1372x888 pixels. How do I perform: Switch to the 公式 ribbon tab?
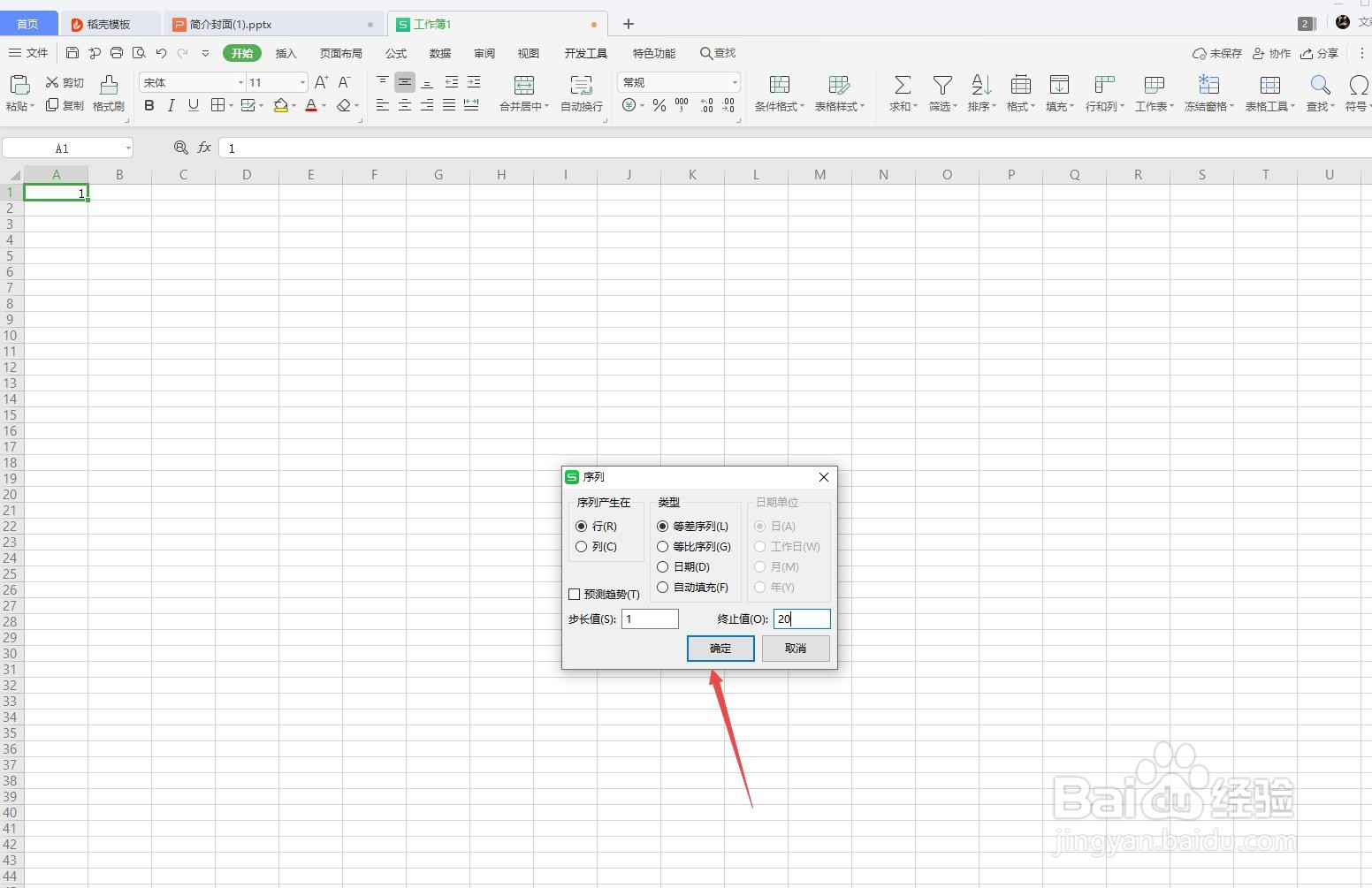click(x=396, y=53)
